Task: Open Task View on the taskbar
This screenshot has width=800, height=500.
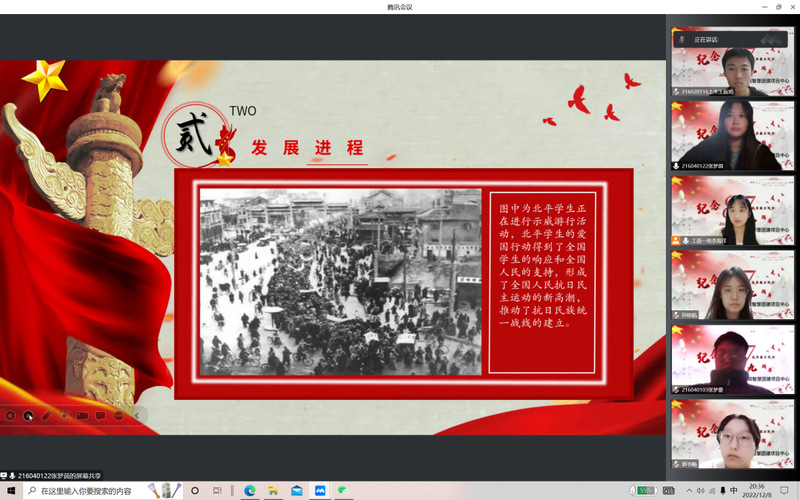Action: 217,490
